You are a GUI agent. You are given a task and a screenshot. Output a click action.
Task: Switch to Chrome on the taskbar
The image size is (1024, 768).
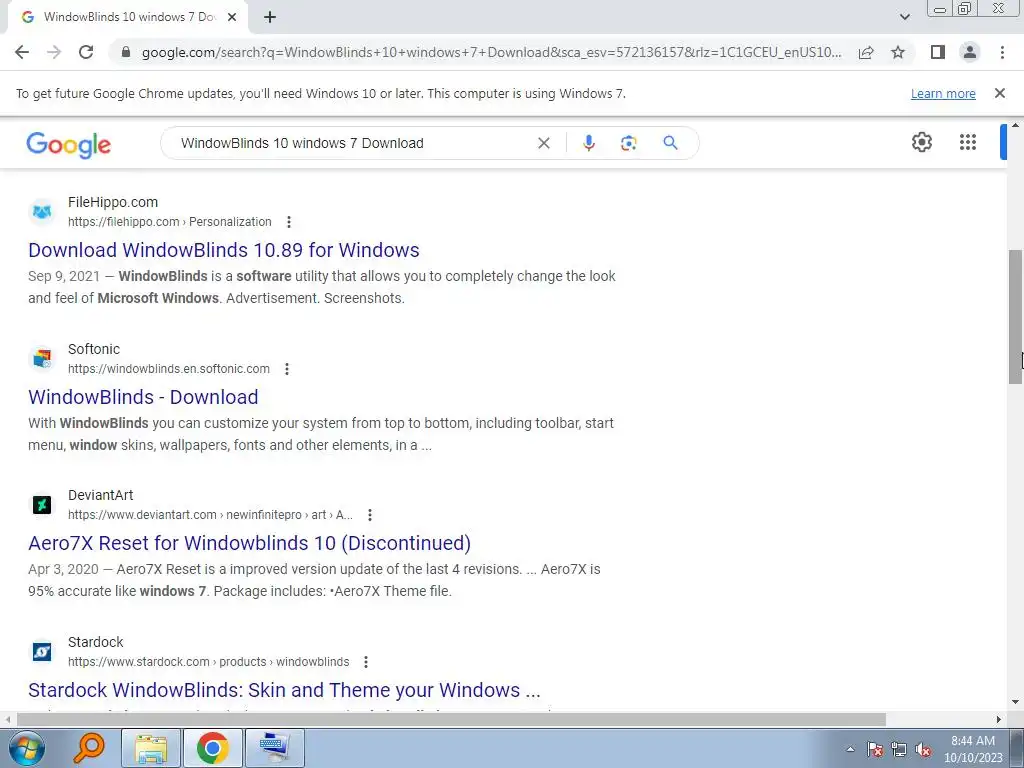[x=213, y=748]
